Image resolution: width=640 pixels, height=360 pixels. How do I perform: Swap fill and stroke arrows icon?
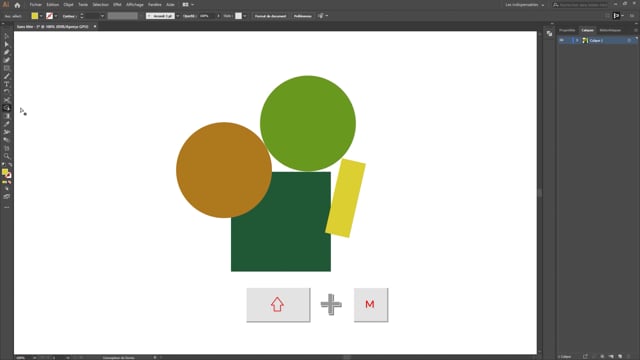point(10,164)
